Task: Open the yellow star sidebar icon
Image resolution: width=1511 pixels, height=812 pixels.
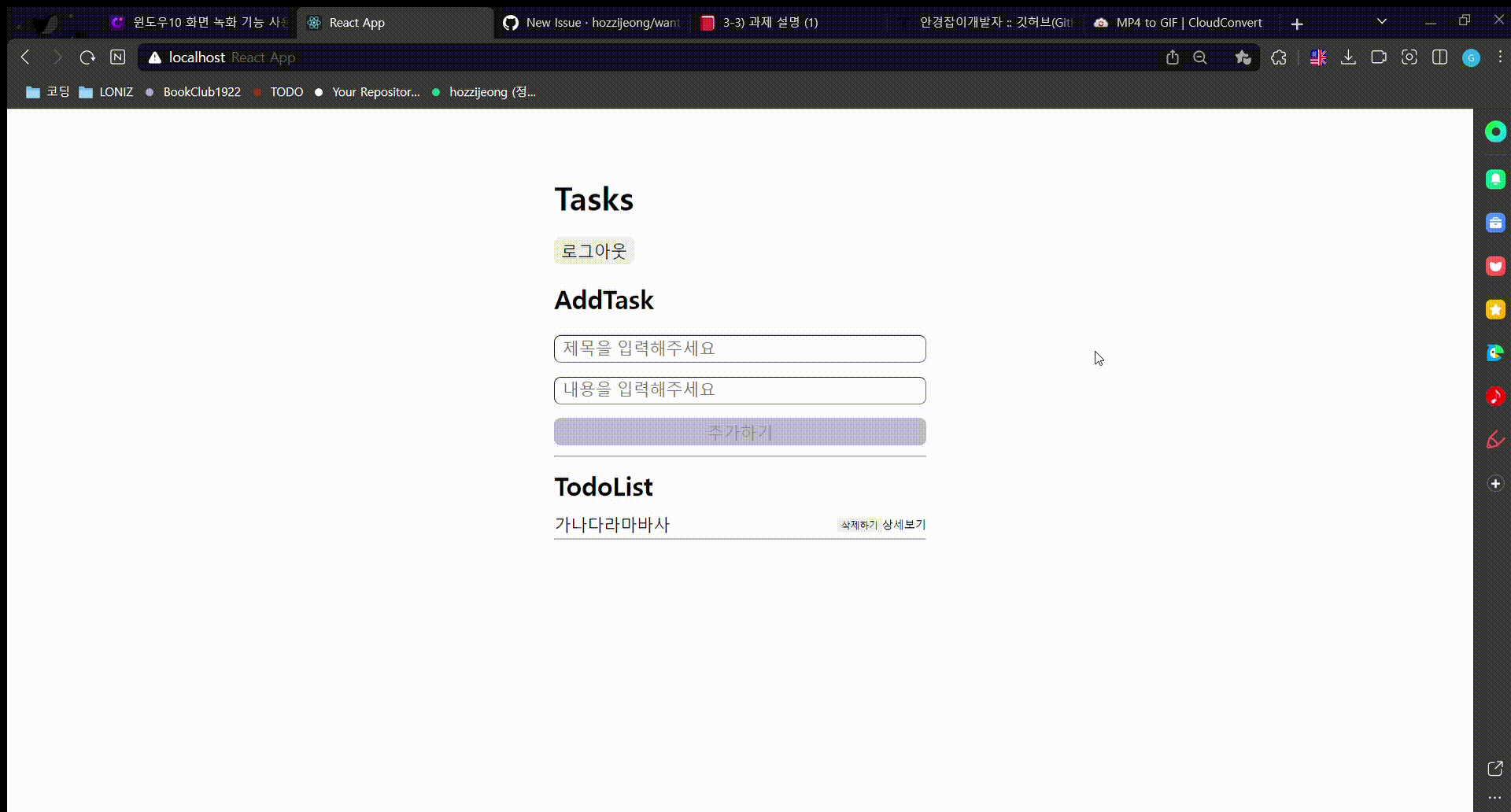Action: [1495, 309]
